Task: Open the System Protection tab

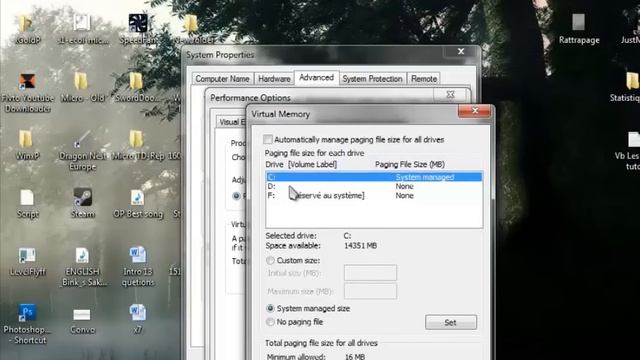Action: (x=372, y=79)
